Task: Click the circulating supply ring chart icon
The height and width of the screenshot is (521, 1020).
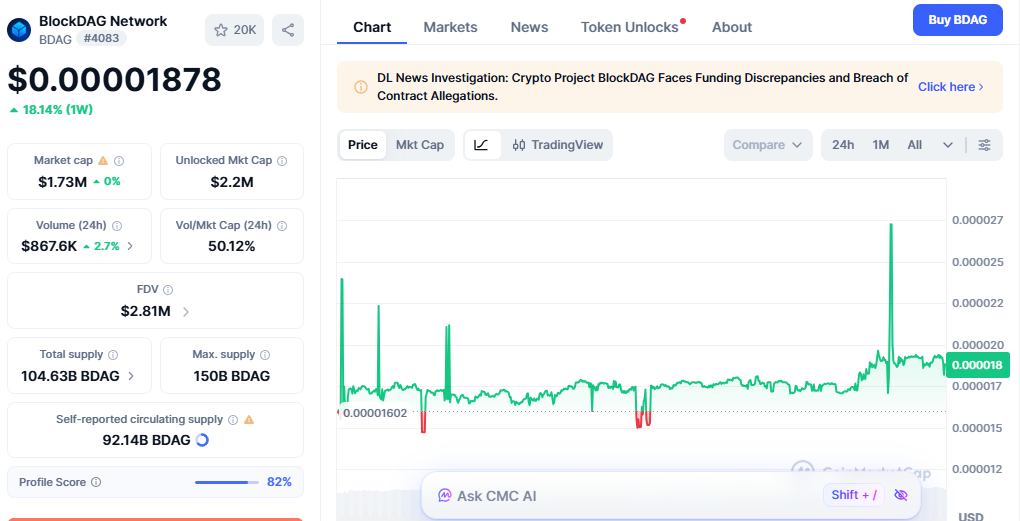Action: (x=202, y=440)
